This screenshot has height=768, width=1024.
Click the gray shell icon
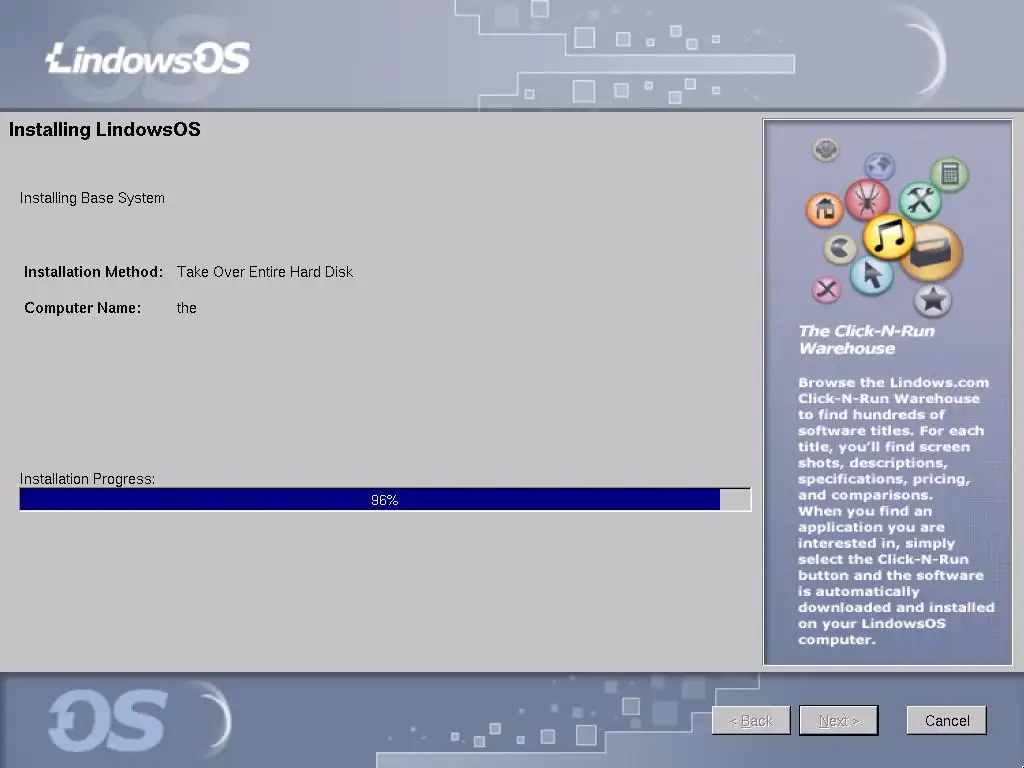pyautogui.click(x=826, y=150)
